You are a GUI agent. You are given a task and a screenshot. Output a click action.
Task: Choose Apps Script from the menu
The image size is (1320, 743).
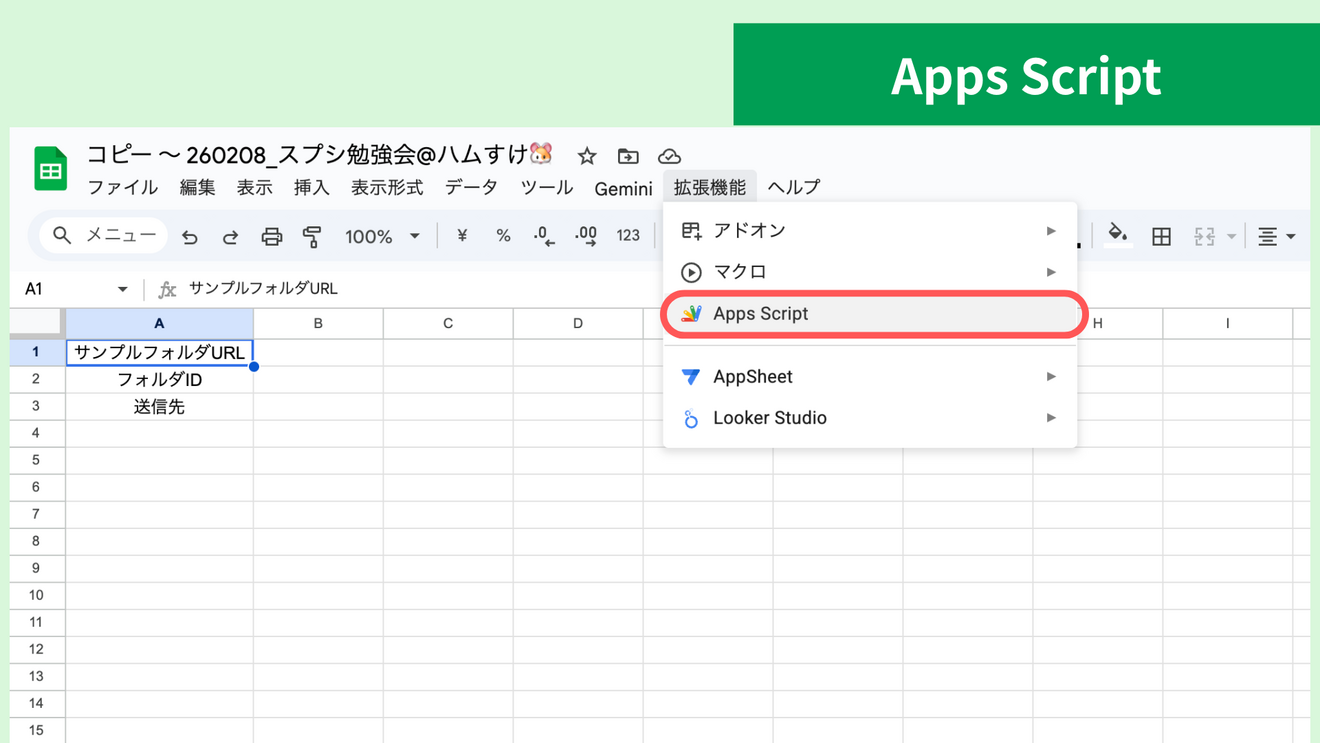tap(870, 314)
